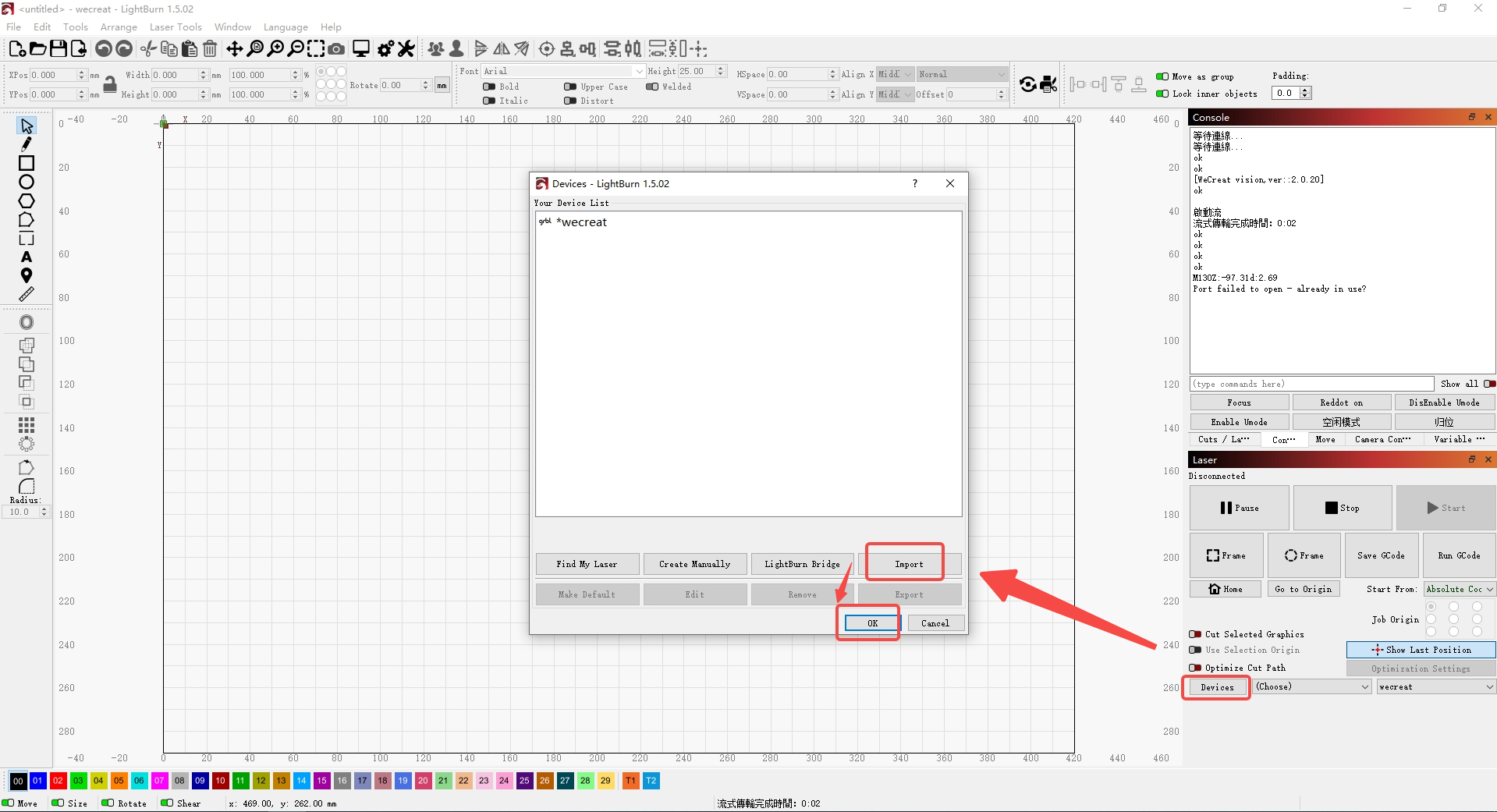The height and width of the screenshot is (812, 1497).
Task: Click LightBurn Bridge button
Action: coord(802,564)
